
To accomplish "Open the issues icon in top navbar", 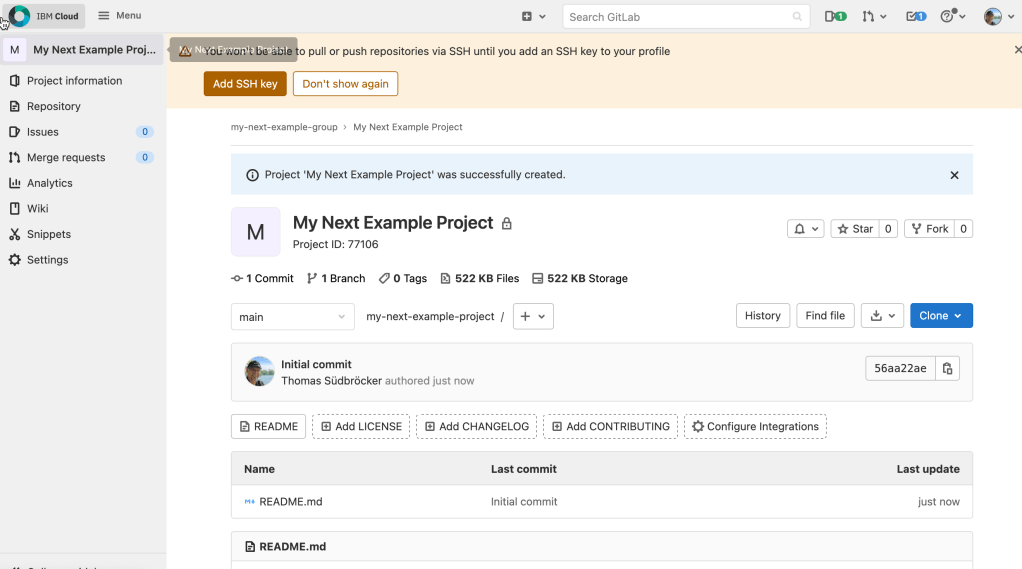I will [835, 16].
